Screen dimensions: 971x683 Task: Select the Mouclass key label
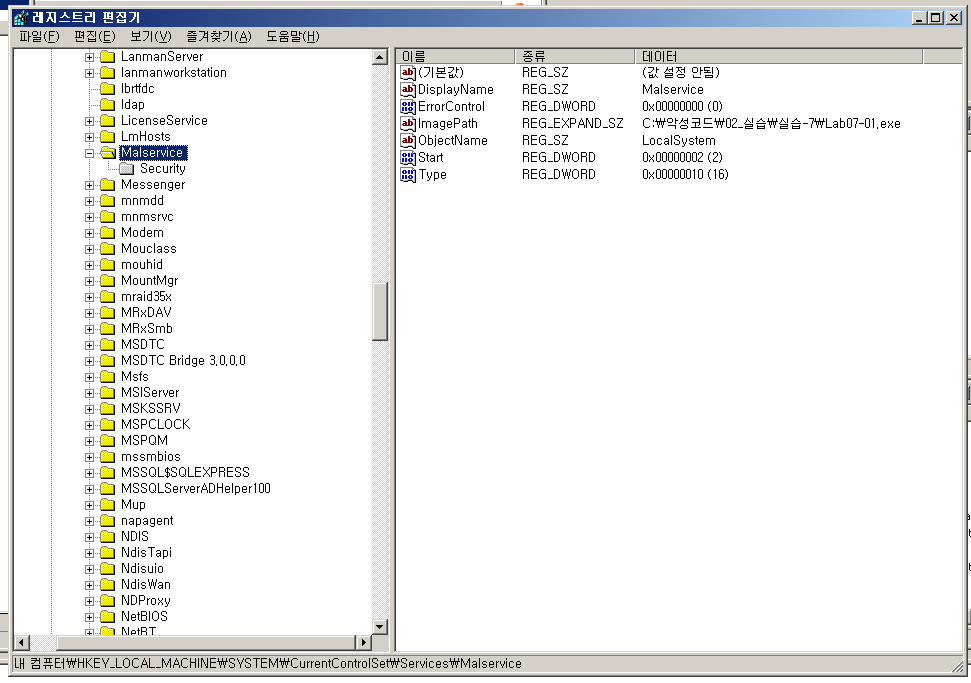(x=149, y=249)
